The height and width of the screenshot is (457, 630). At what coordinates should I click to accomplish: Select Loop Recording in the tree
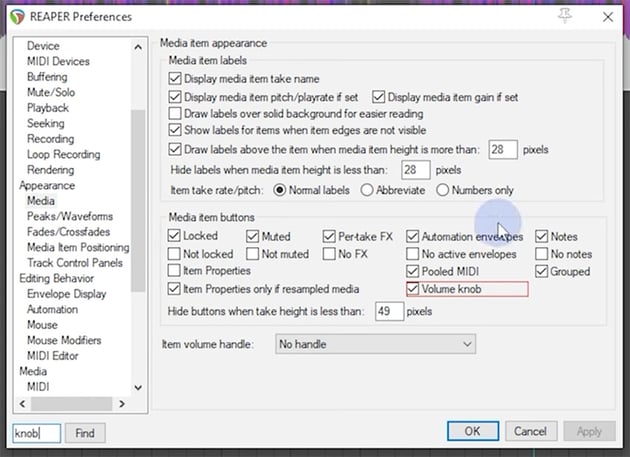tap(63, 154)
